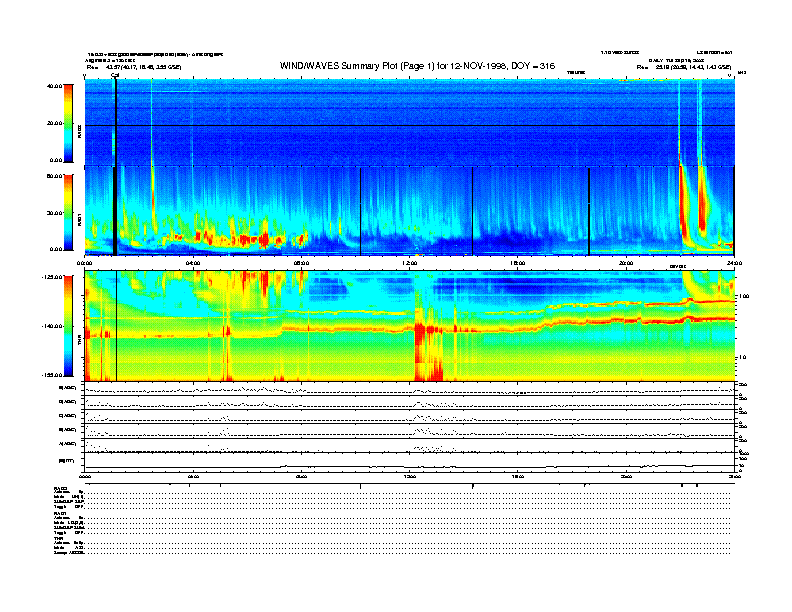Click the 16:00 label below RAD1 spectrogram

[x=518, y=263]
